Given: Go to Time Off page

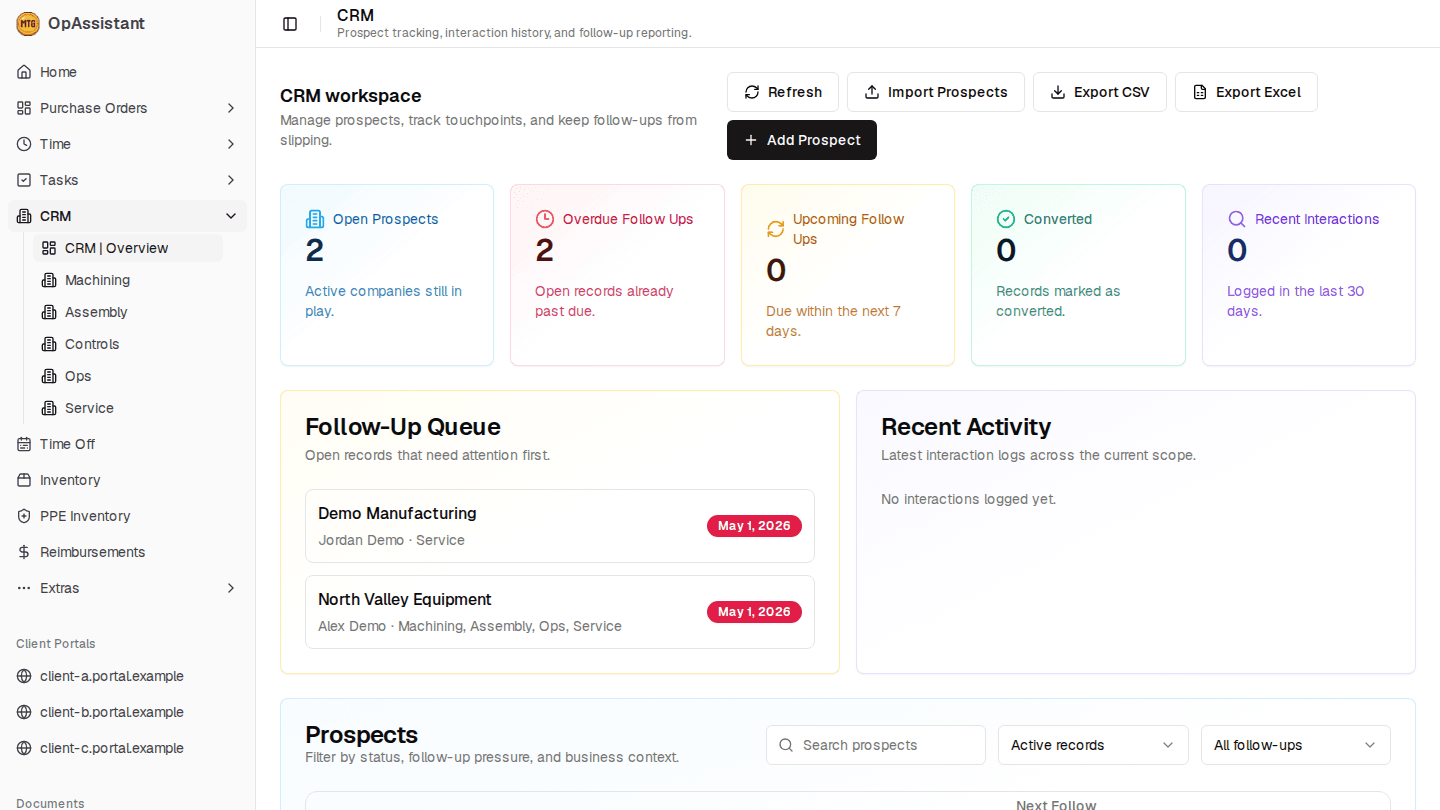Looking at the screenshot, I should coord(127,444).
